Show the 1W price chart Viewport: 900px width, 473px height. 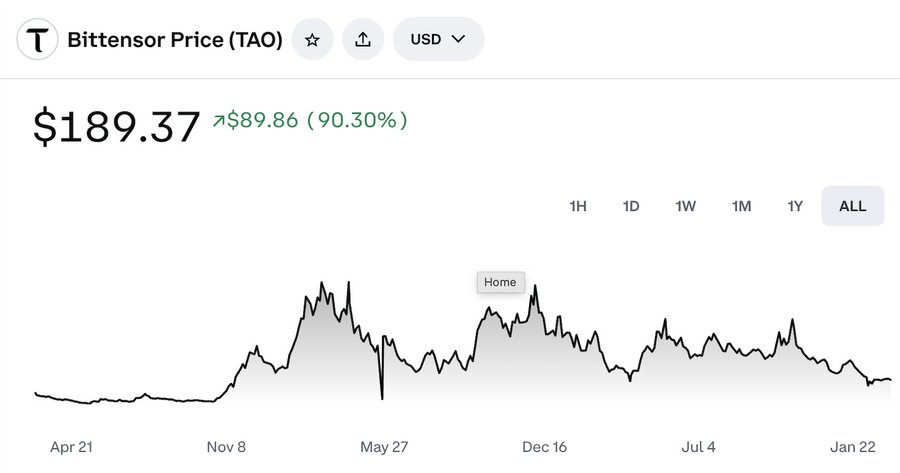685,206
